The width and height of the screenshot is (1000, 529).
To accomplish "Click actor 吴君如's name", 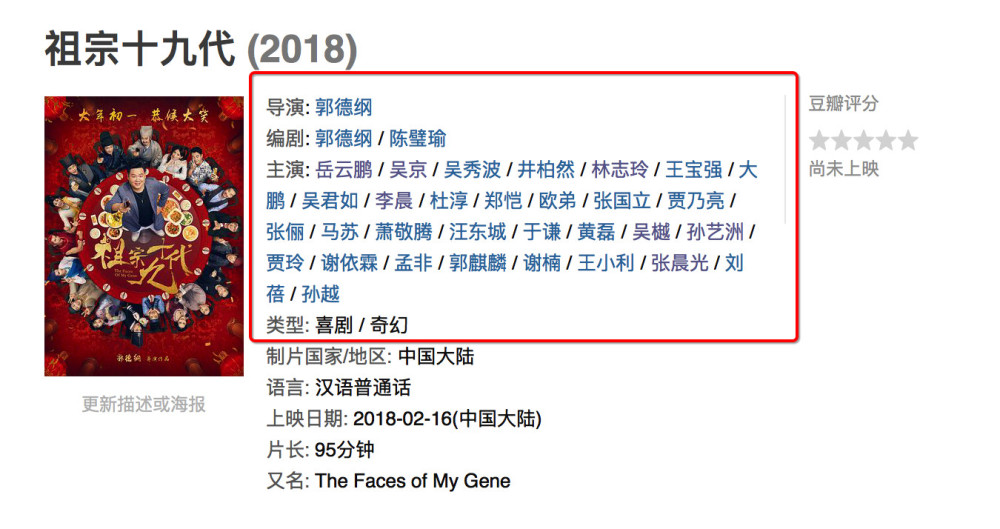I will click(330, 200).
